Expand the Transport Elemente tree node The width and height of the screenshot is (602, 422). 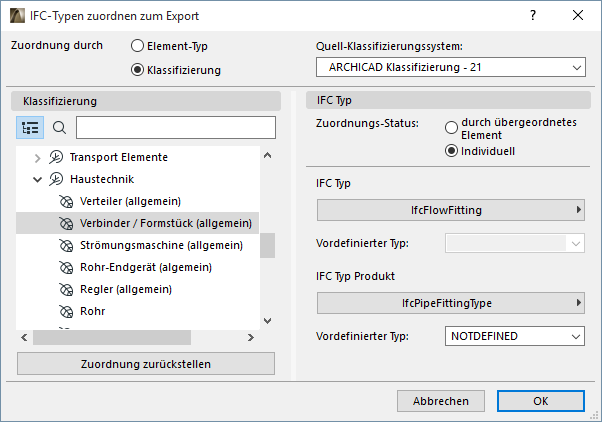point(38,157)
